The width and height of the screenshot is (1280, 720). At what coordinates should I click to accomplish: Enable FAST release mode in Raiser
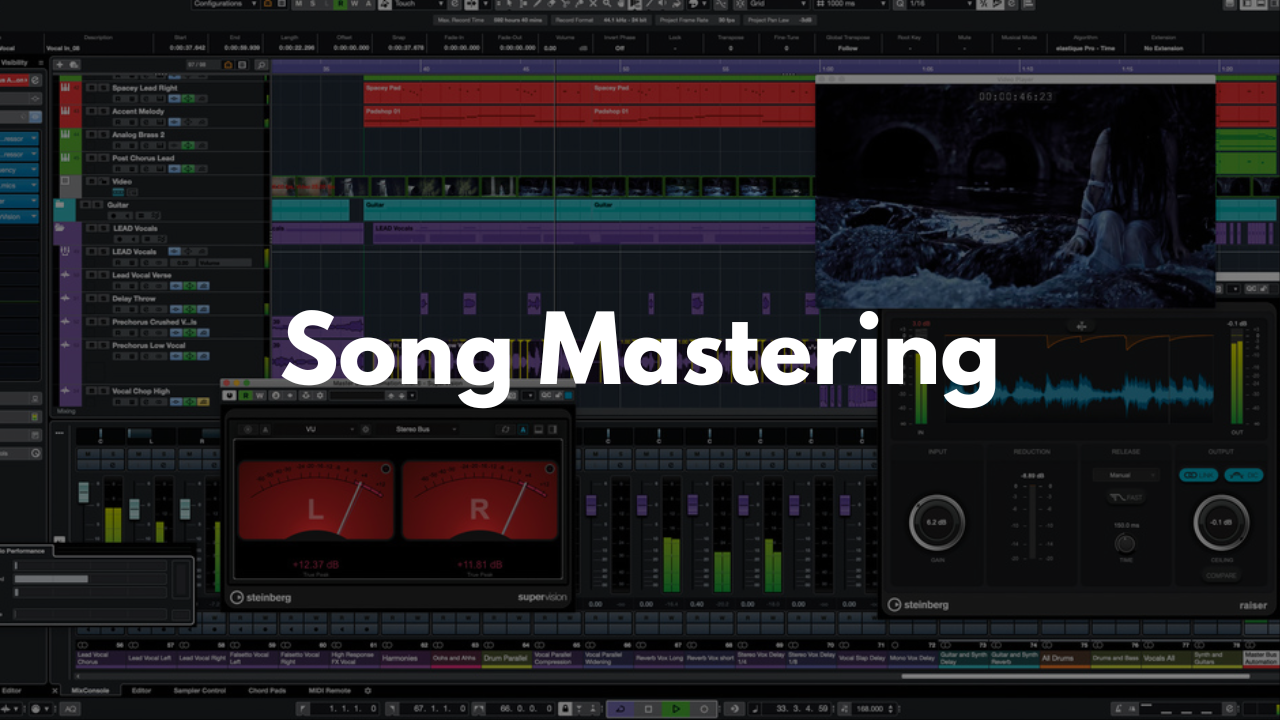pos(1125,497)
